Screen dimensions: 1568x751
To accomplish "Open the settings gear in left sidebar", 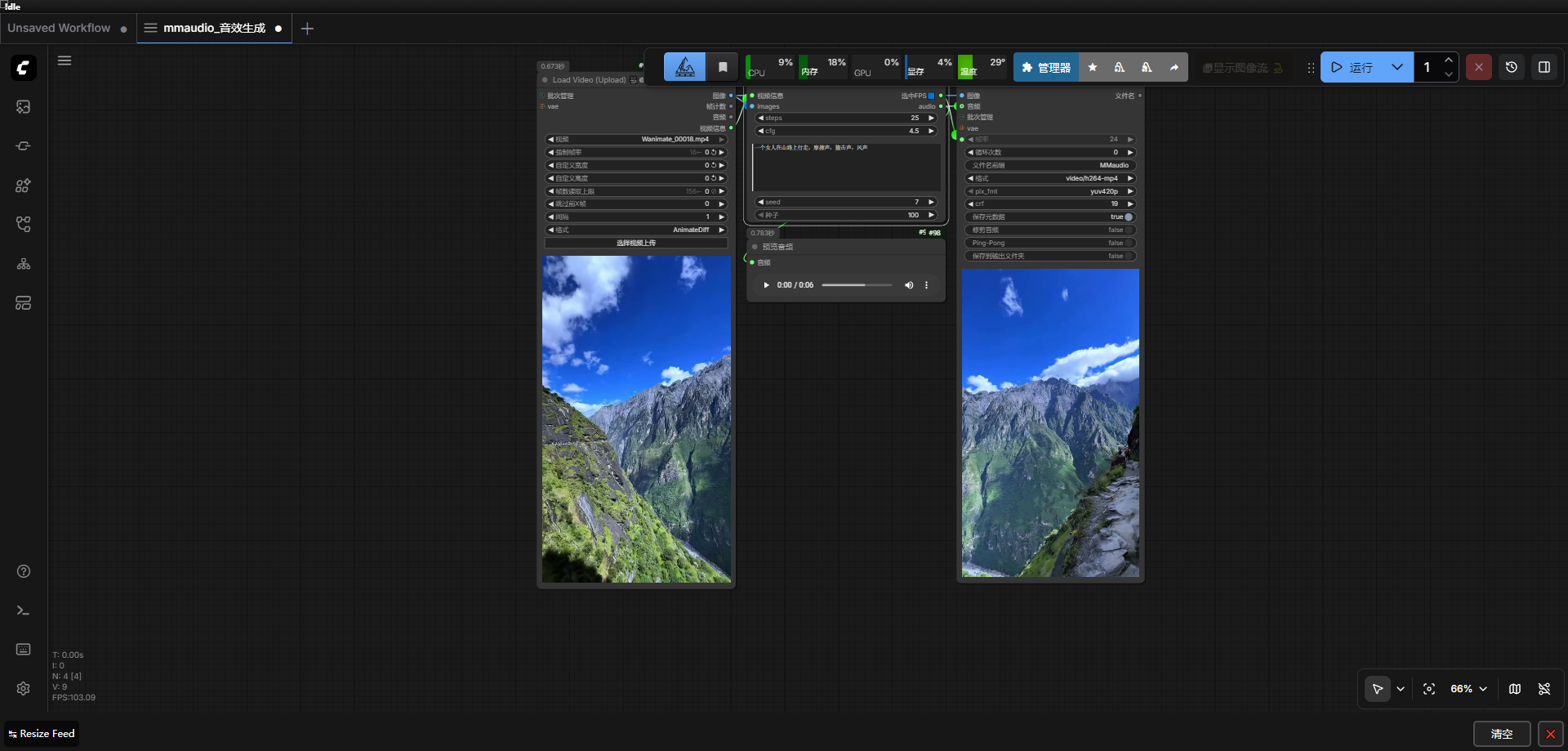I will (23, 688).
